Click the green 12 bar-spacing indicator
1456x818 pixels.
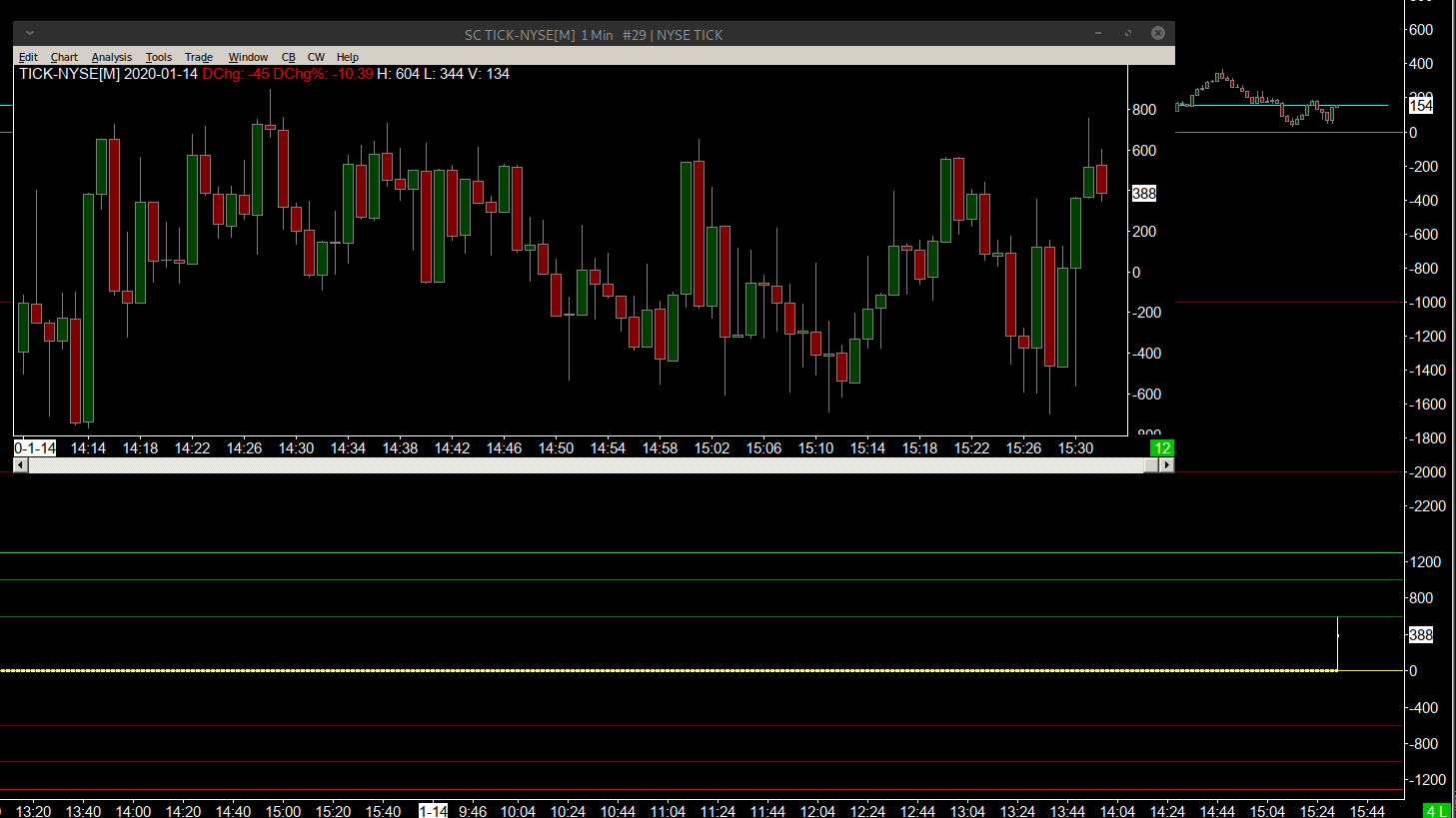click(x=1162, y=448)
